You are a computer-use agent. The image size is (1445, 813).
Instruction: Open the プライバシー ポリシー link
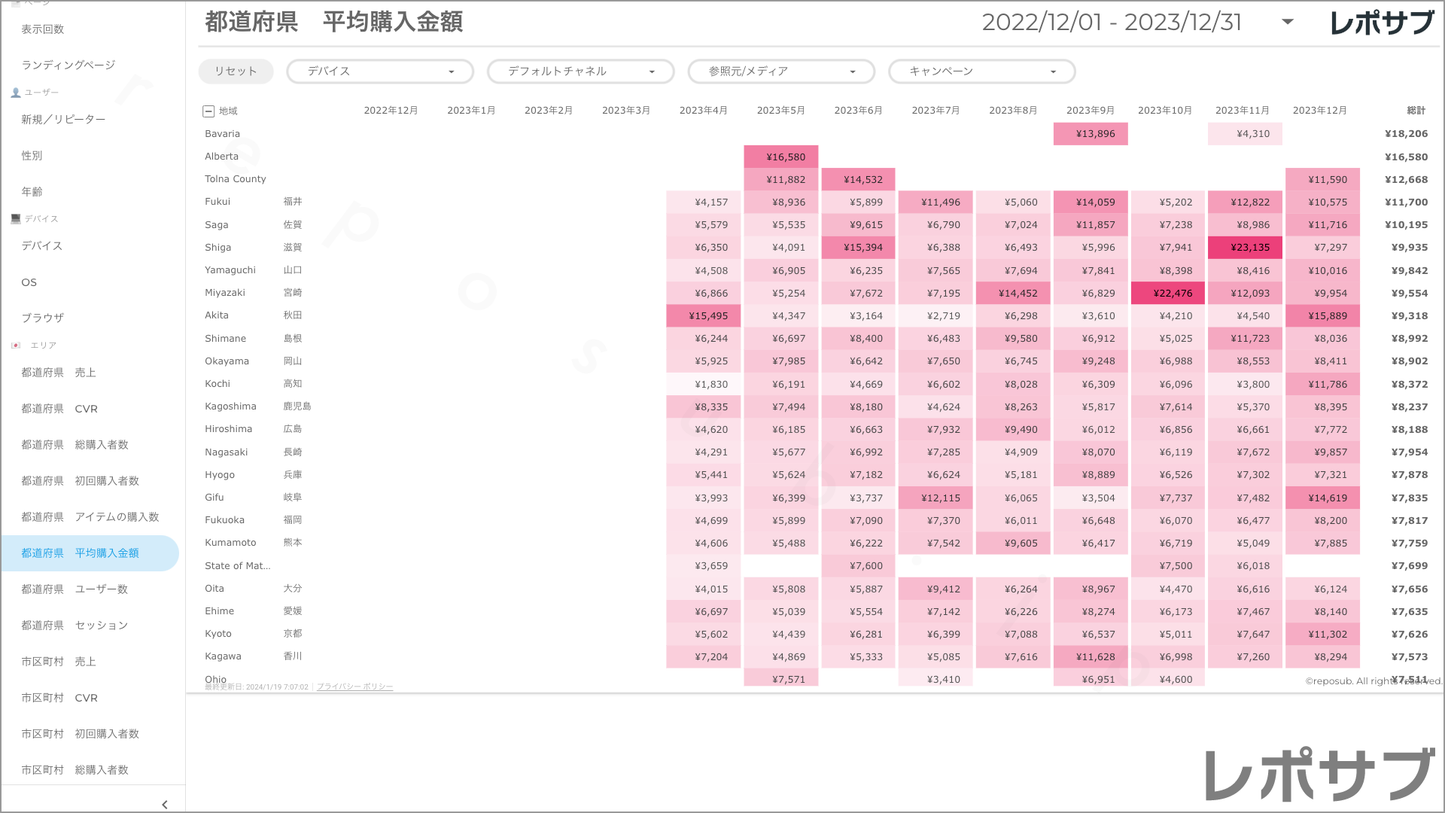click(x=354, y=687)
